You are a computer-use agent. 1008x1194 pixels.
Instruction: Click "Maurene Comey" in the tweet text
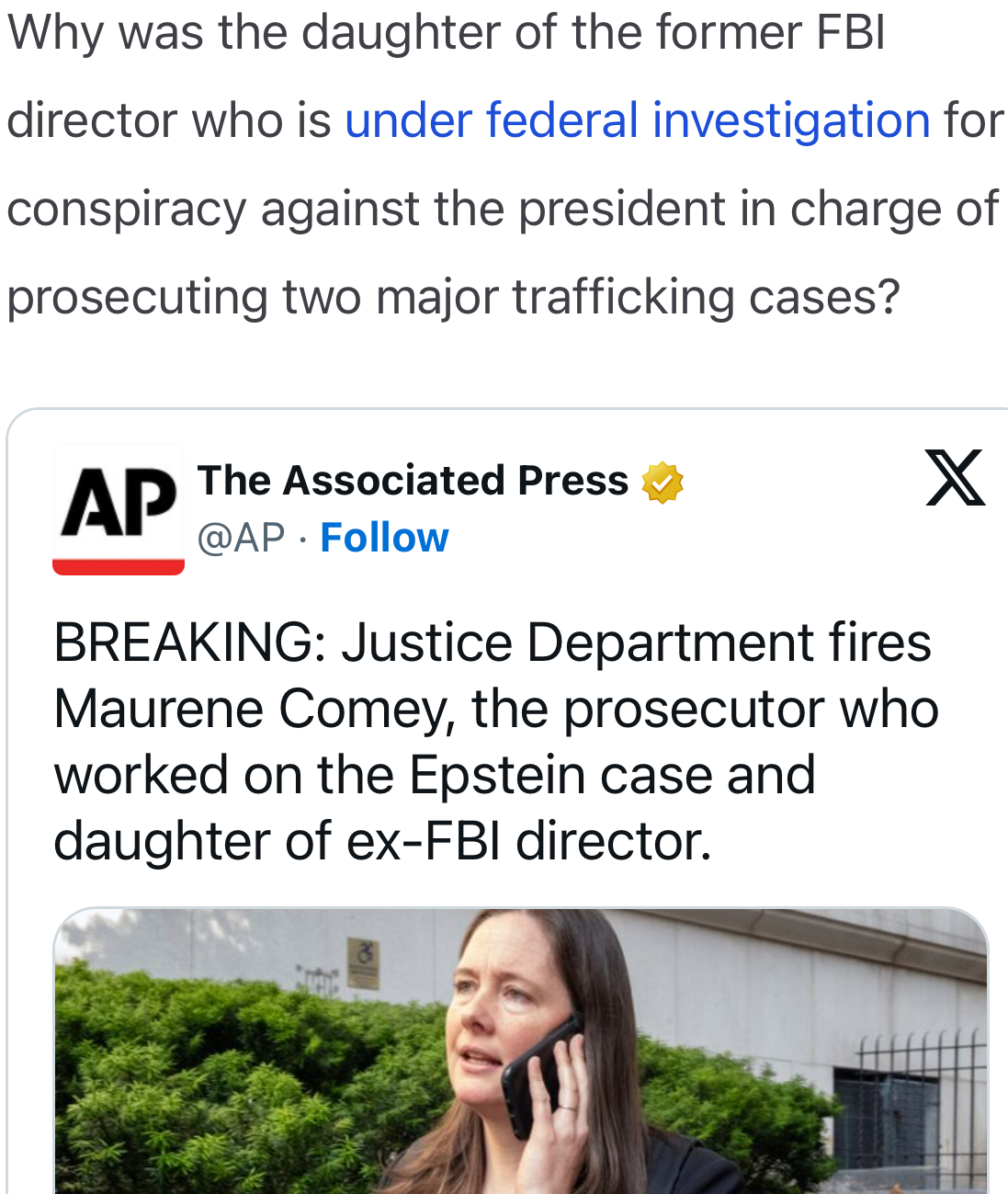[255, 709]
